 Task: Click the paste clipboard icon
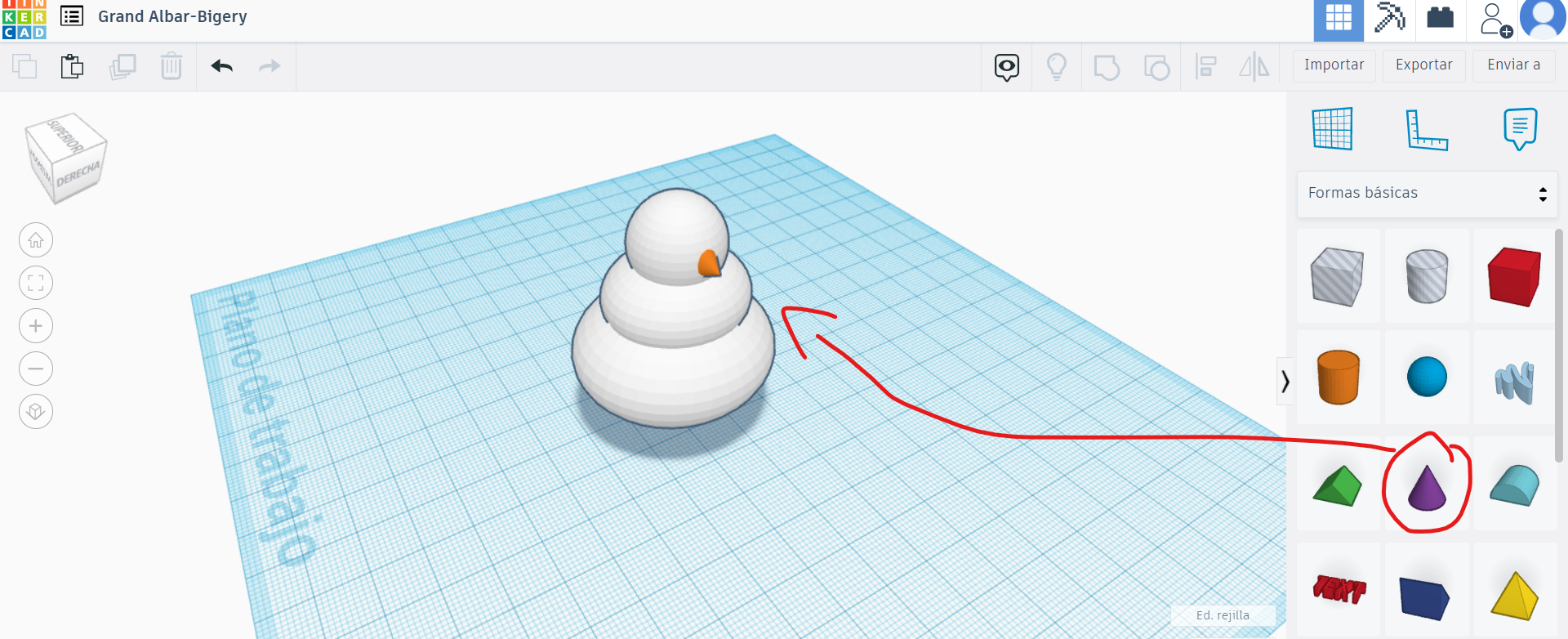tap(73, 66)
